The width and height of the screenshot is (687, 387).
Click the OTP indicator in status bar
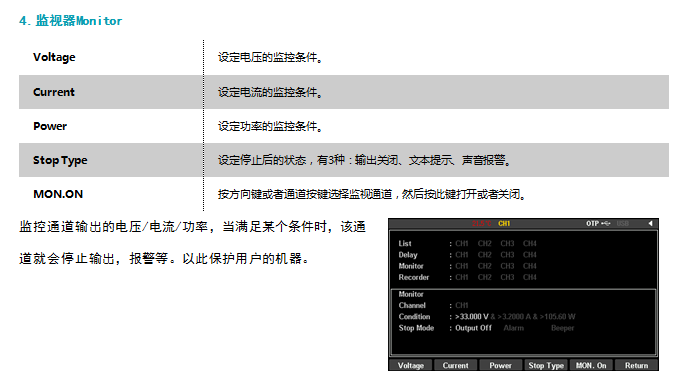592,224
